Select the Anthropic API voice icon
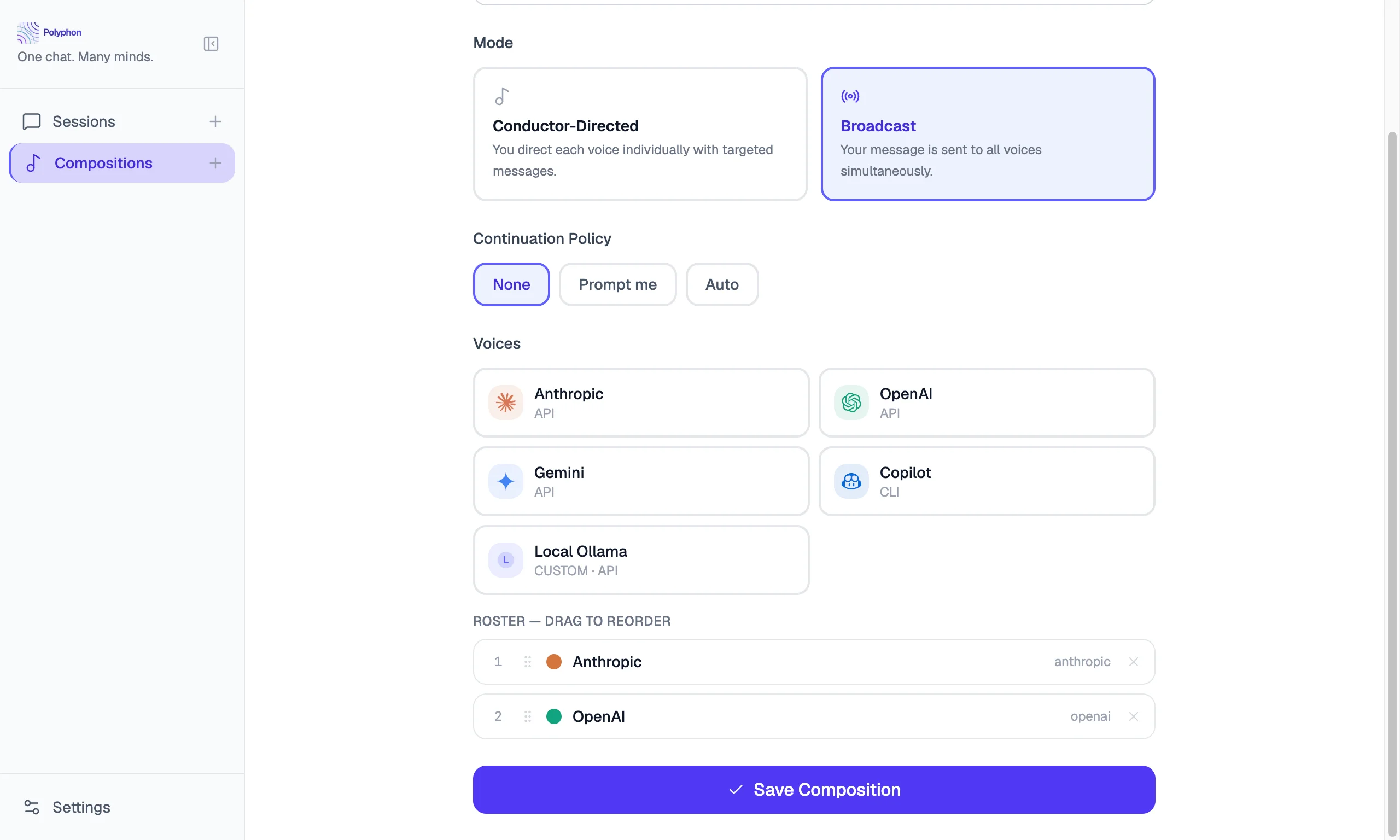Screen dimensions: 1400x840 (x=505, y=402)
